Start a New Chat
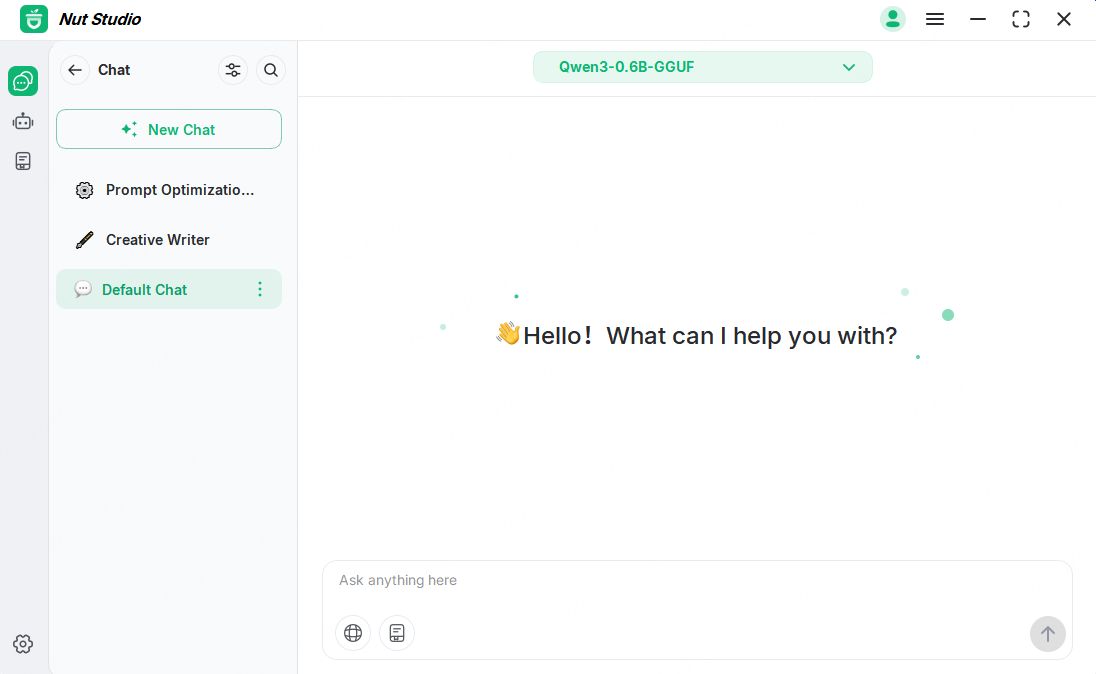This screenshot has height=674, width=1096. coord(169,129)
